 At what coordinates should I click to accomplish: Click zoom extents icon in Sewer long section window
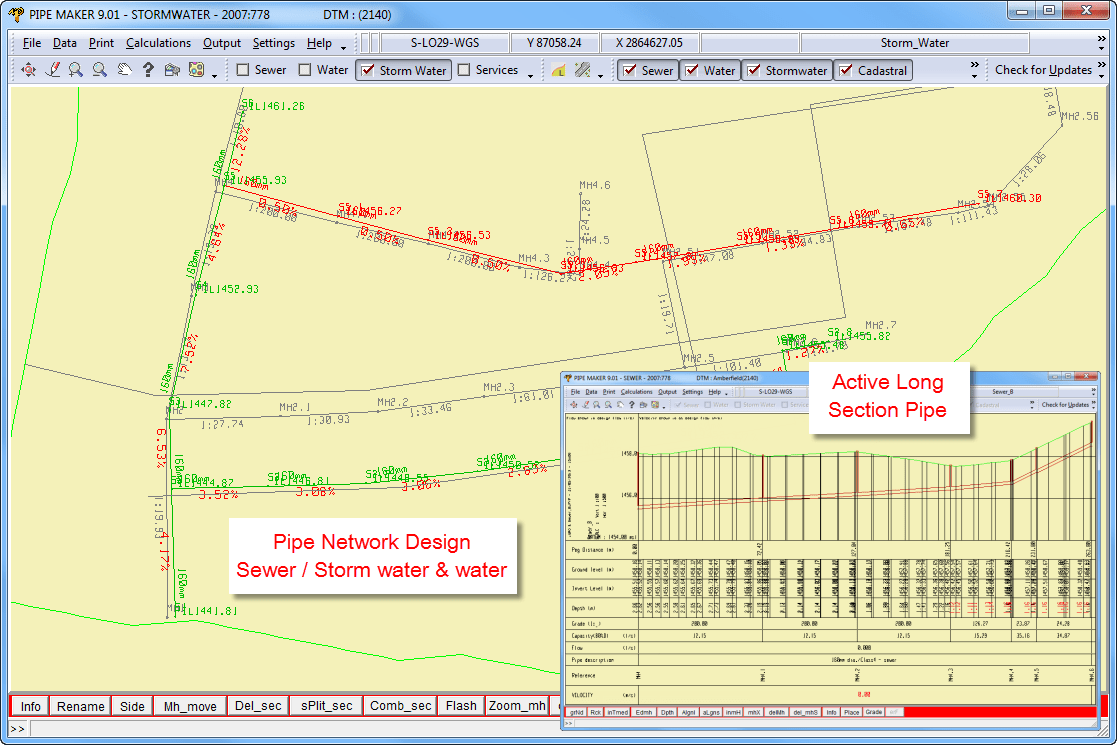(x=573, y=405)
